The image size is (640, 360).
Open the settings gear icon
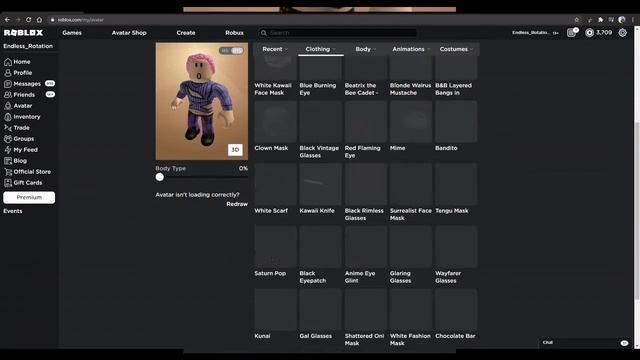pos(622,33)
